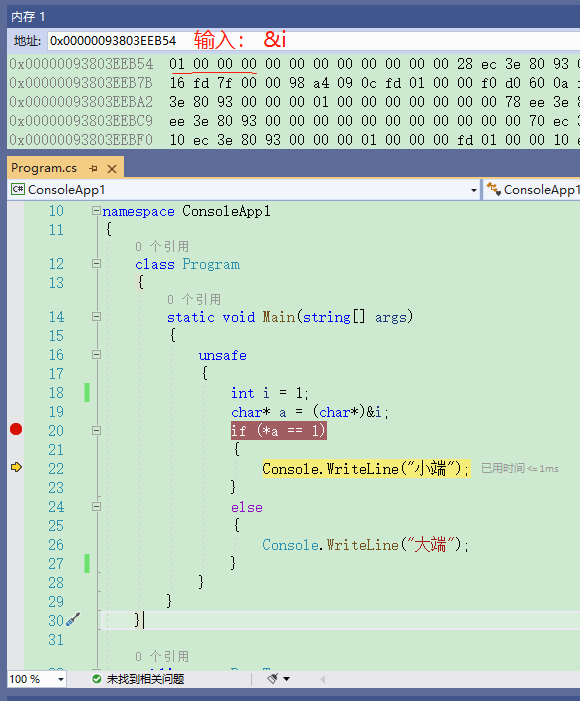Open the code cleanup dropdown arrow
580x701 pixels.
click(287, 679)
